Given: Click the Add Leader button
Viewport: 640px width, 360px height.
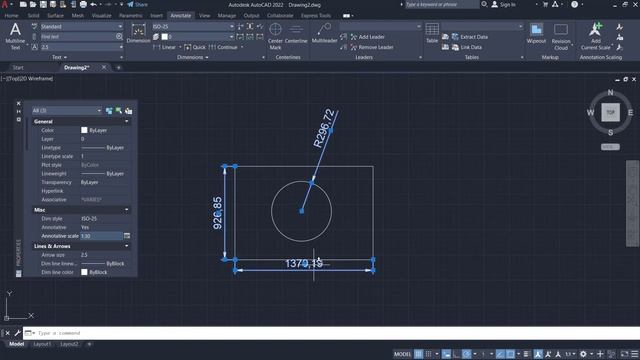Looking at the screenshot, I should (367, 37).
